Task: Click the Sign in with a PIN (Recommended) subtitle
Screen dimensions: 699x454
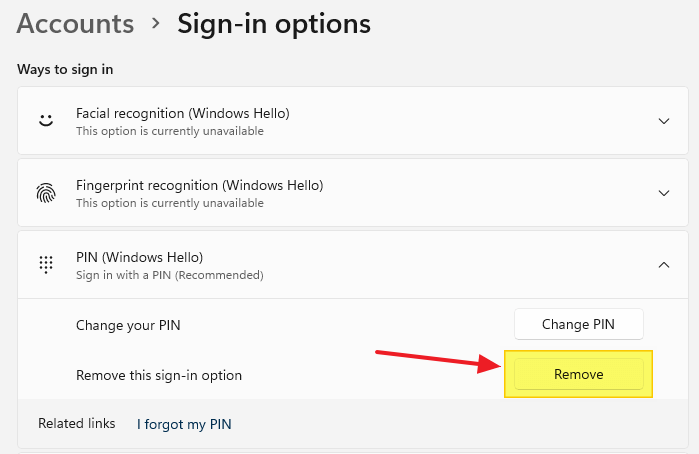Action: 169,274
